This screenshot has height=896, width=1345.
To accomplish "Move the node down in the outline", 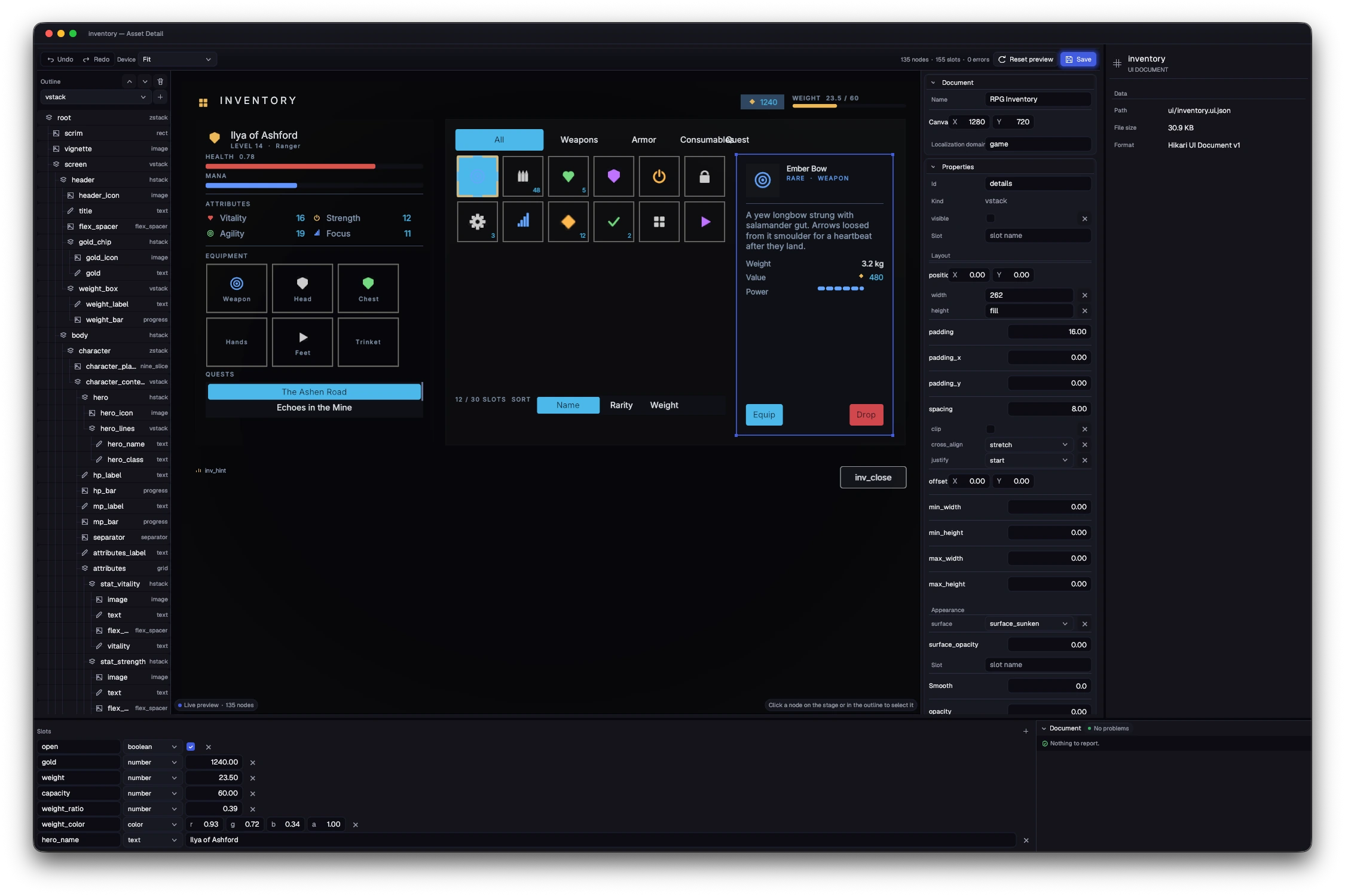I will (145, 81).
